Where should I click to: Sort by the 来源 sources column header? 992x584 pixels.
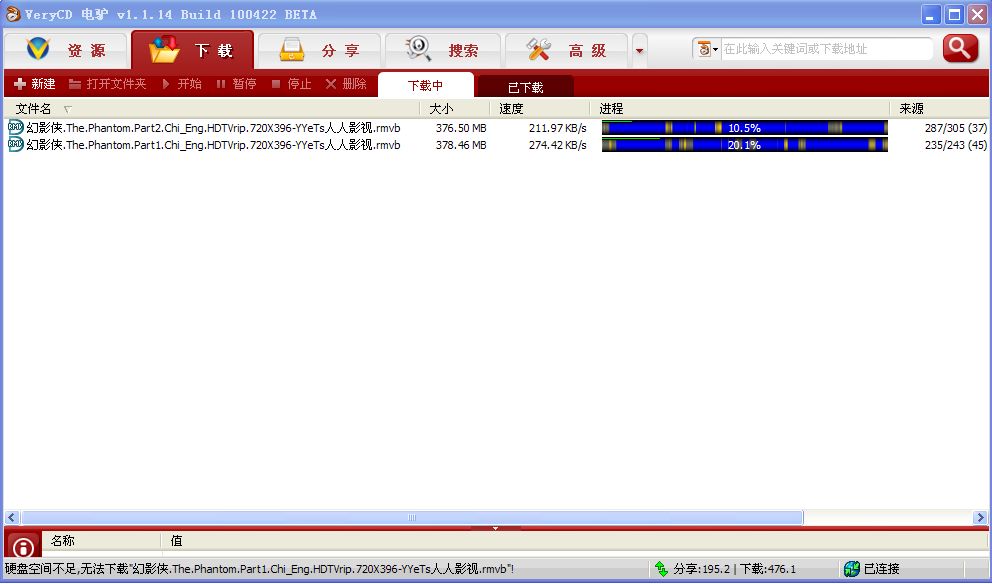click(939, 109)
